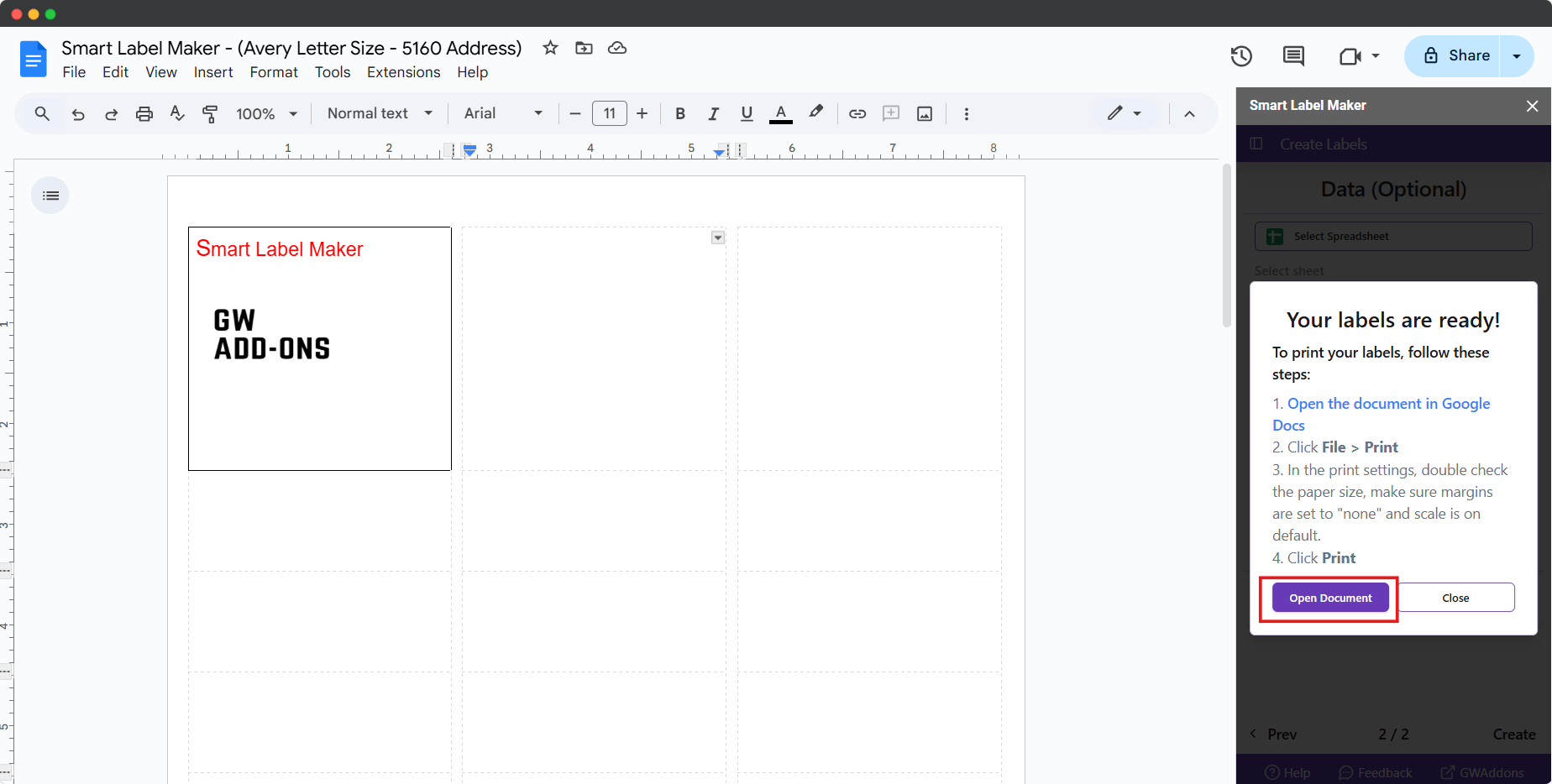Start a video call with the camera icon
Image resolution: width=1552 pixels, height=784 pixels.
click(1350, 56)
